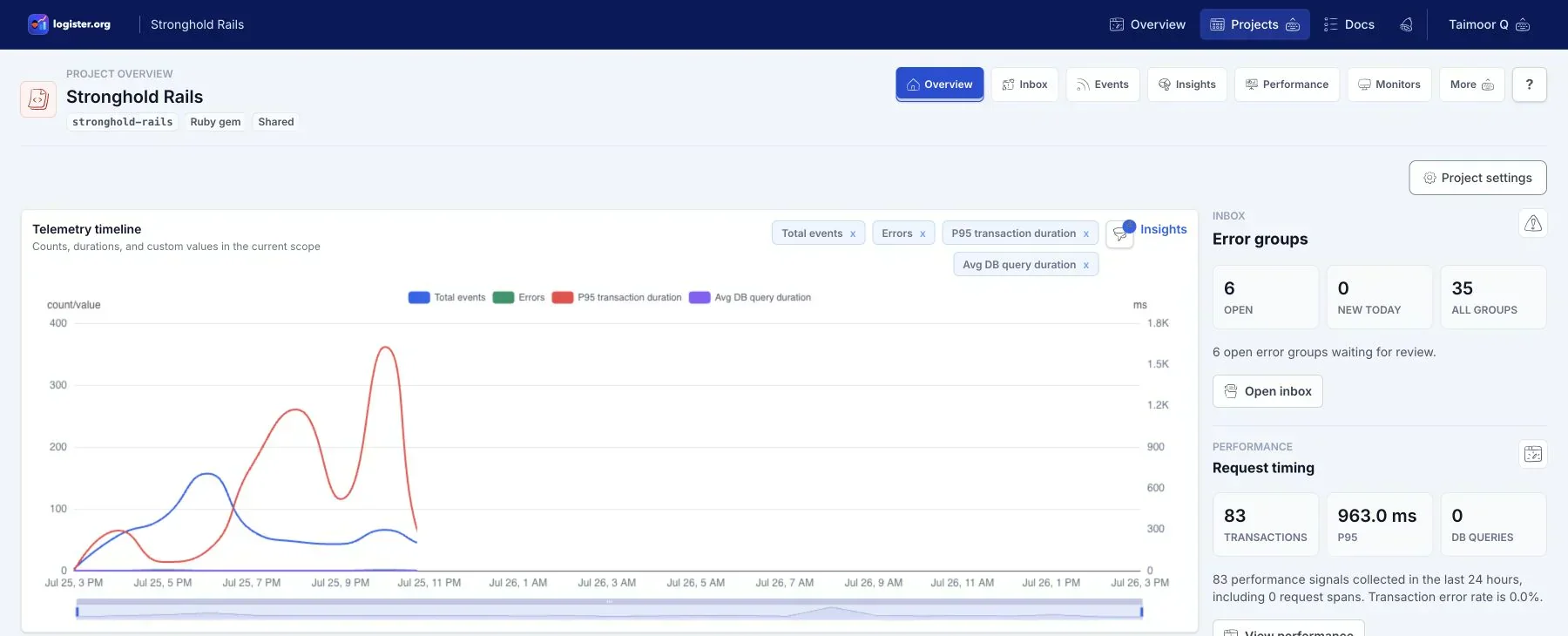This screenshot has height=636, width=1568.
Task: Toggle the Errors legend swatch
Action: [x=504, y=297]
